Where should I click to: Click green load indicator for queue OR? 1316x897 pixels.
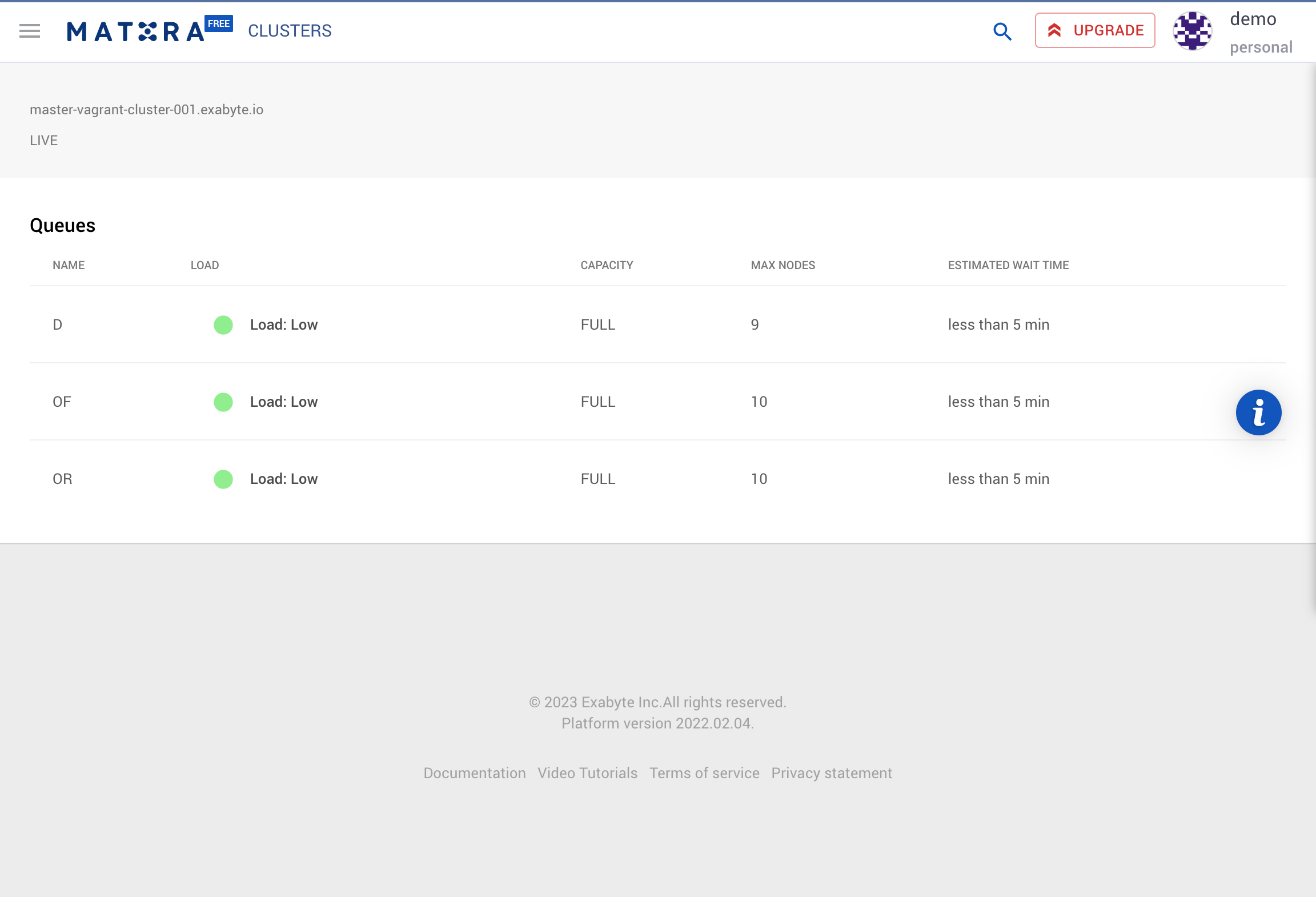tap(223, 479)
